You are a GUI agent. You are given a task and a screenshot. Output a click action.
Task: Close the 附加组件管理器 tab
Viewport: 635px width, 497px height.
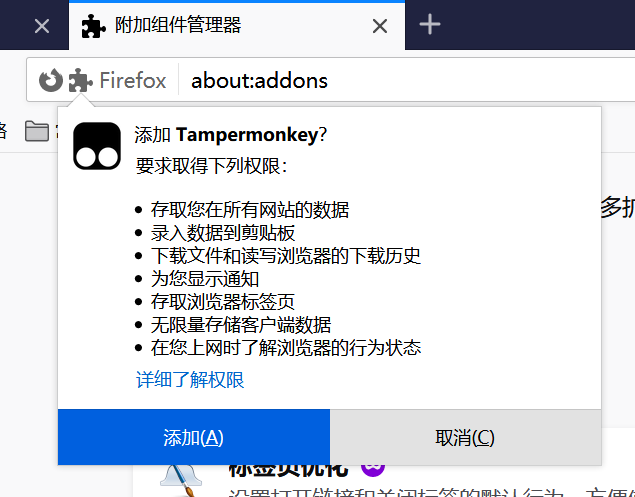[380, 26]
